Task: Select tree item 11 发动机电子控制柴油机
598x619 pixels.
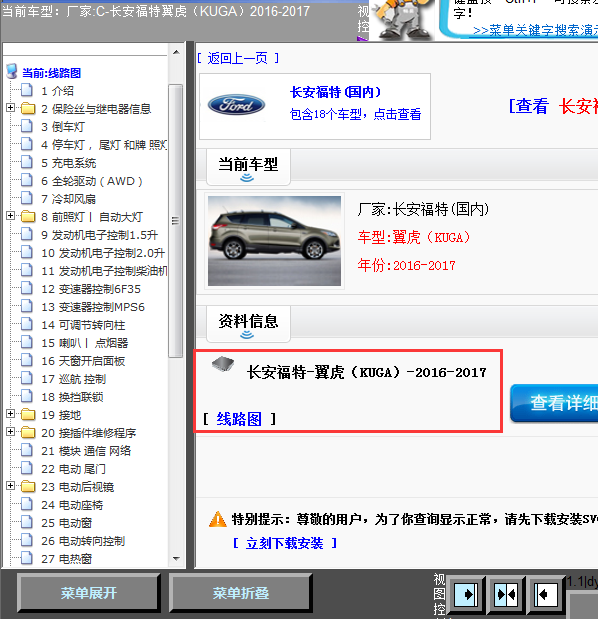Action: 104,271
